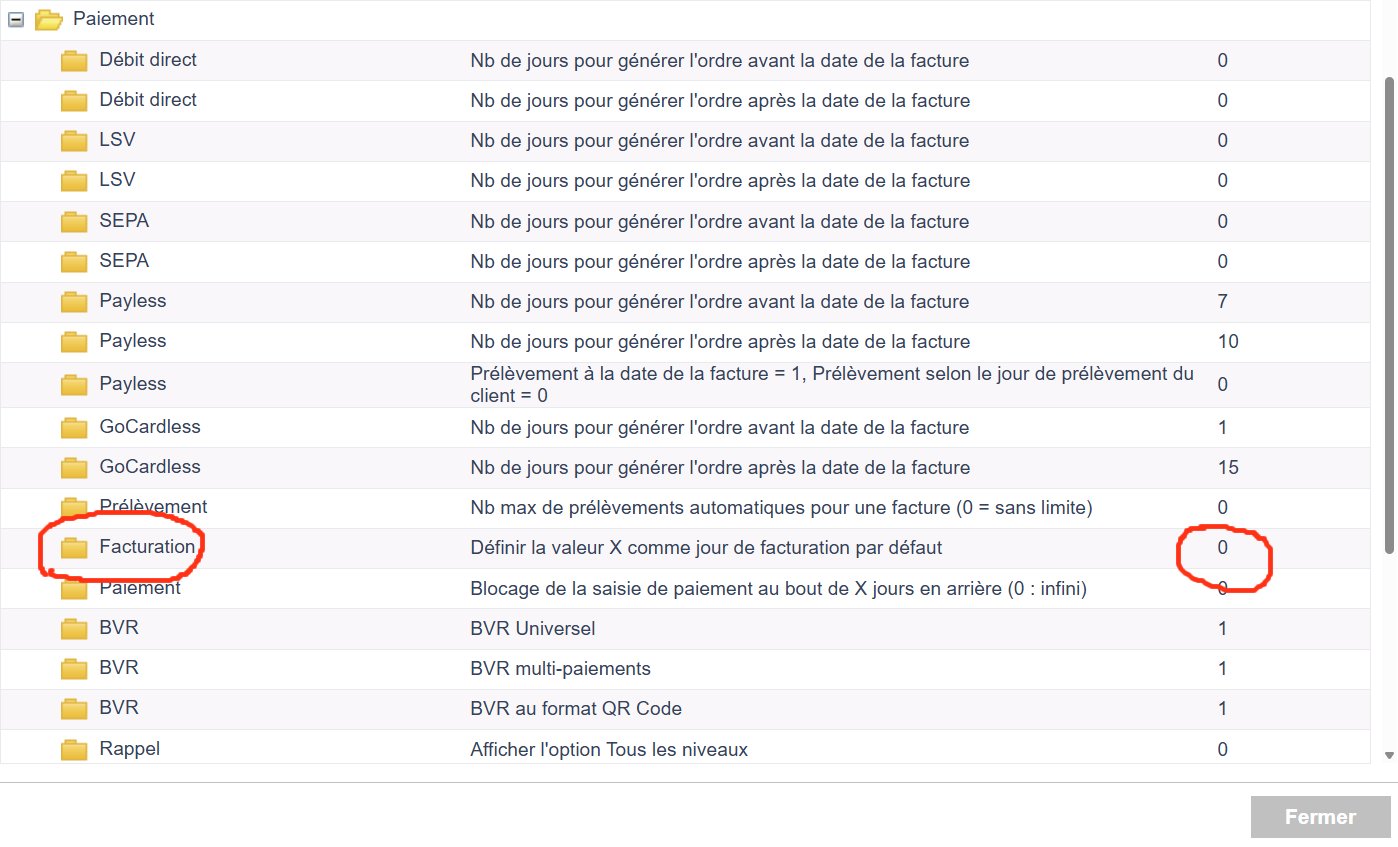
Task: Click the Payless folder icon beside the Prélèvement description
Action: point(74,384)
